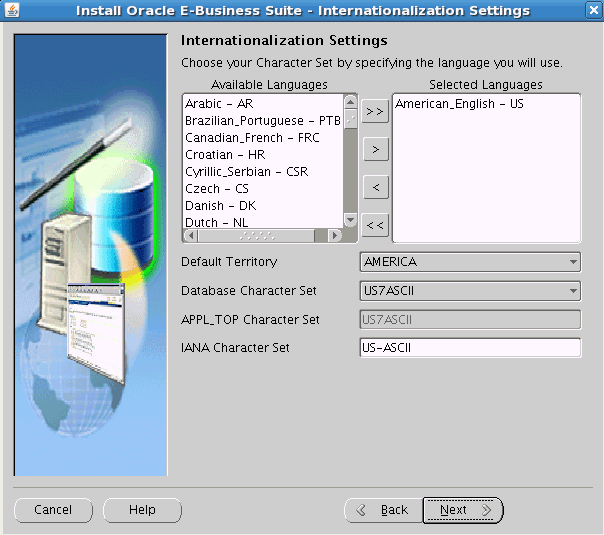Click the horizontal scroll left arrow
Image resolution: width=604 pixels, height=535 pixels.
[x=191, y=235]
